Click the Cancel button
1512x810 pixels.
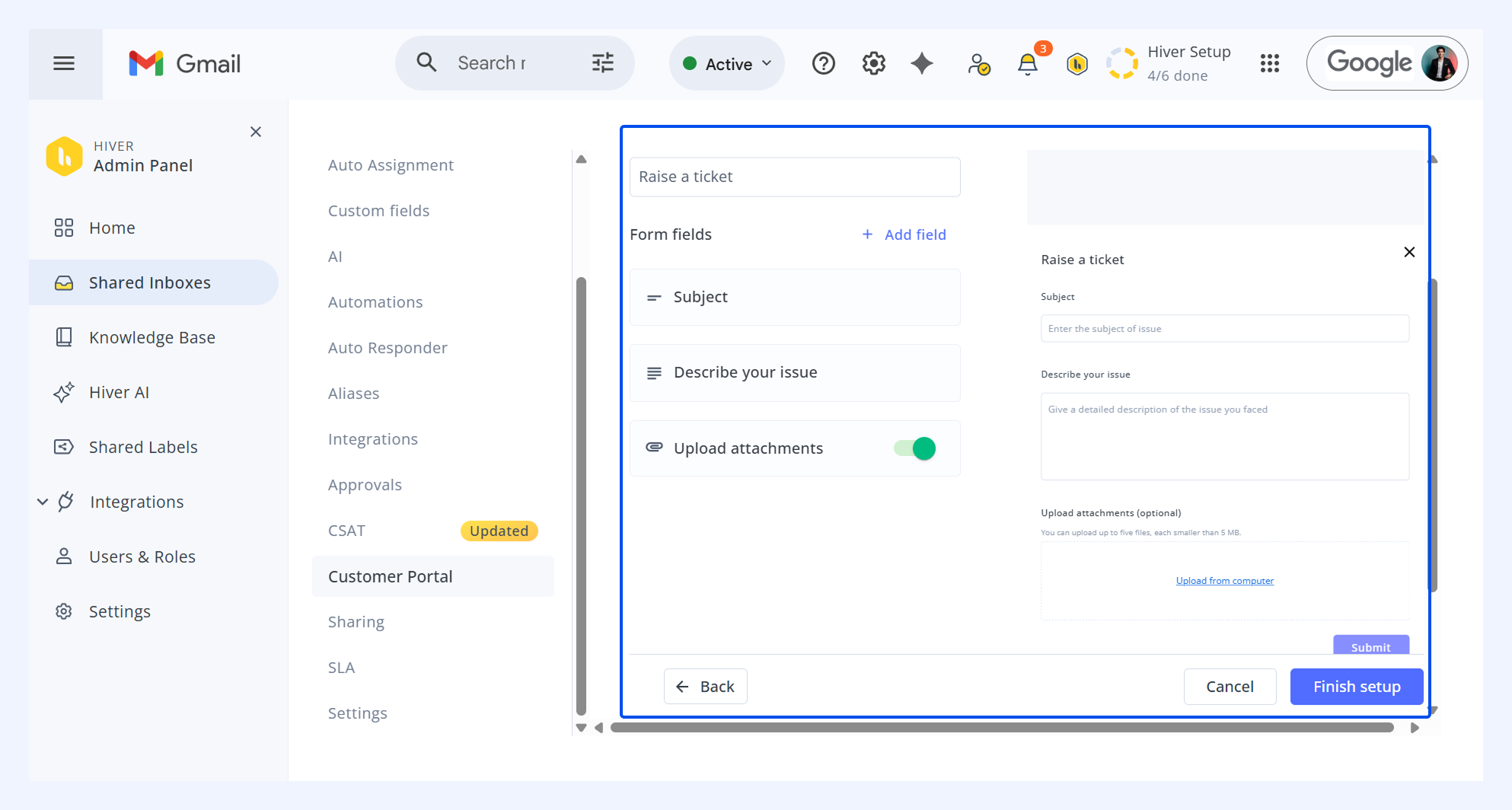[1230, 687]
